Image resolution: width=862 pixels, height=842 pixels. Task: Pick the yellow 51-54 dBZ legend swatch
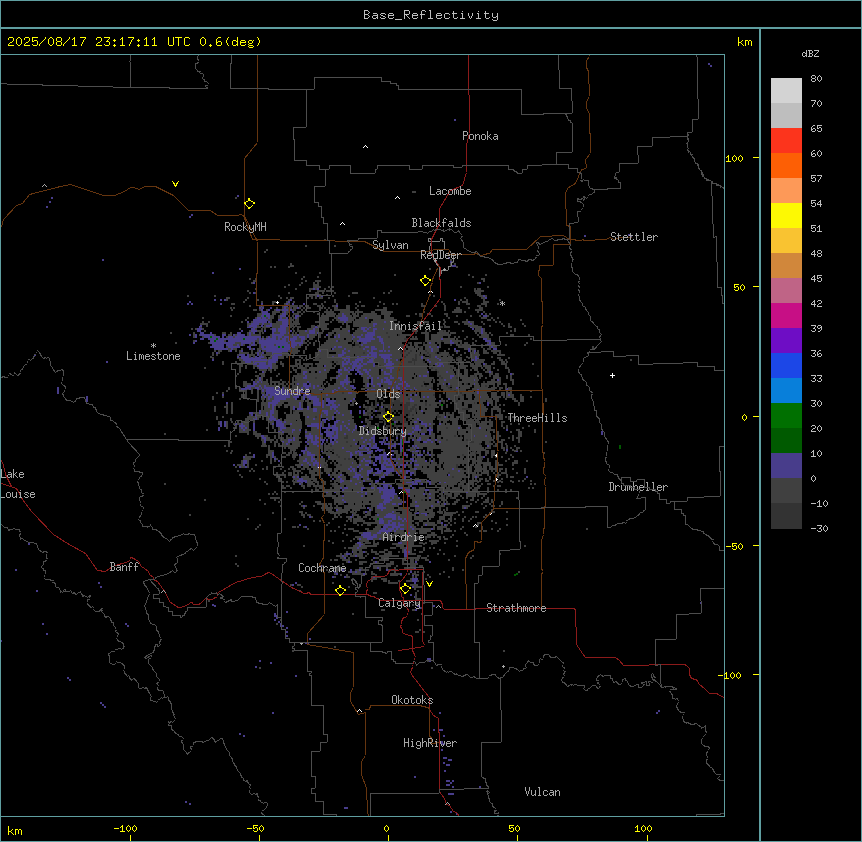(786, 215)
